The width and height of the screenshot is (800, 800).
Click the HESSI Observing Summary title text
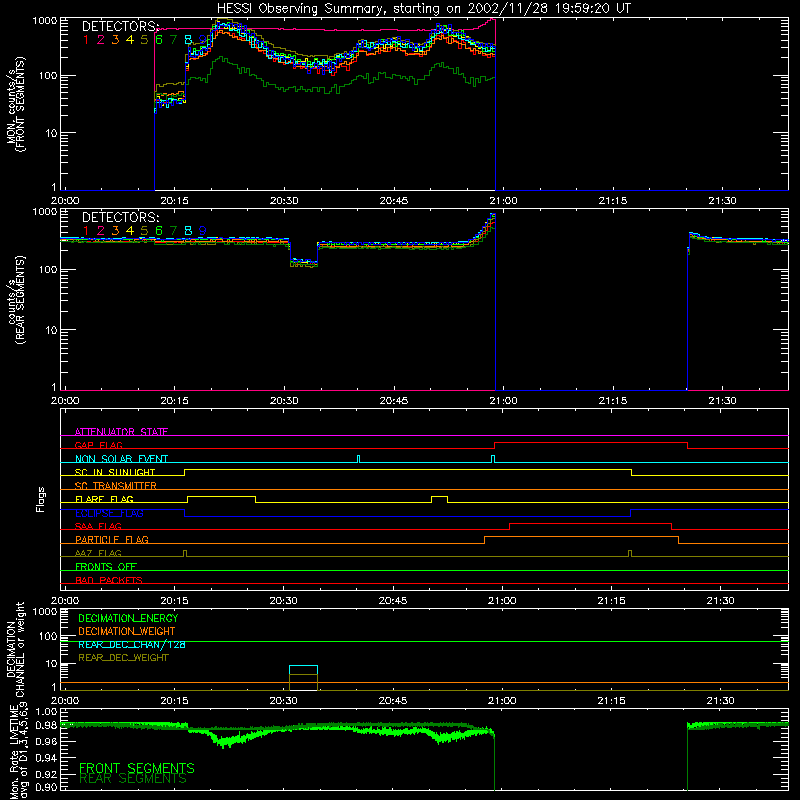[x=423, y=8]
